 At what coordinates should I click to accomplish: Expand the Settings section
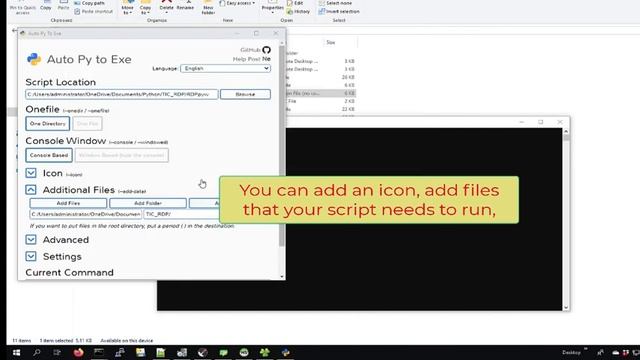[x=31, y=256]
